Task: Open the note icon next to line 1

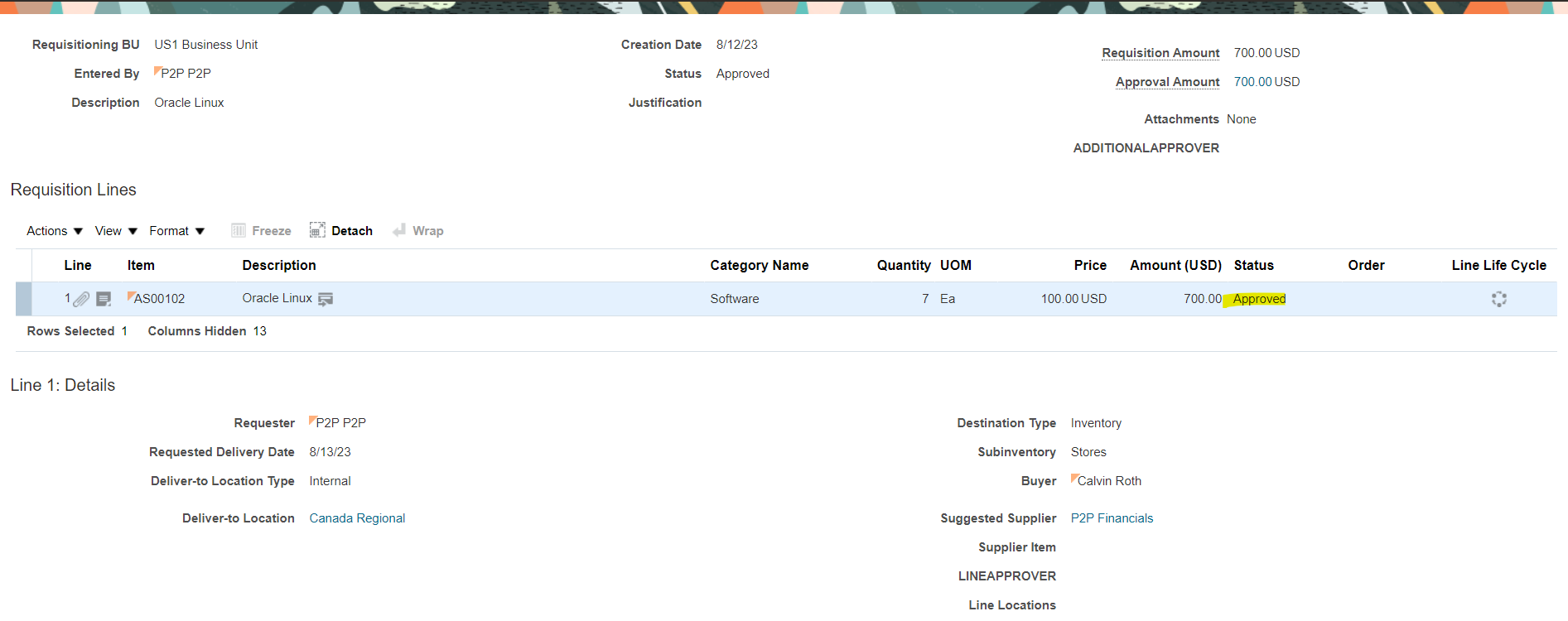Action: point(104,299)
